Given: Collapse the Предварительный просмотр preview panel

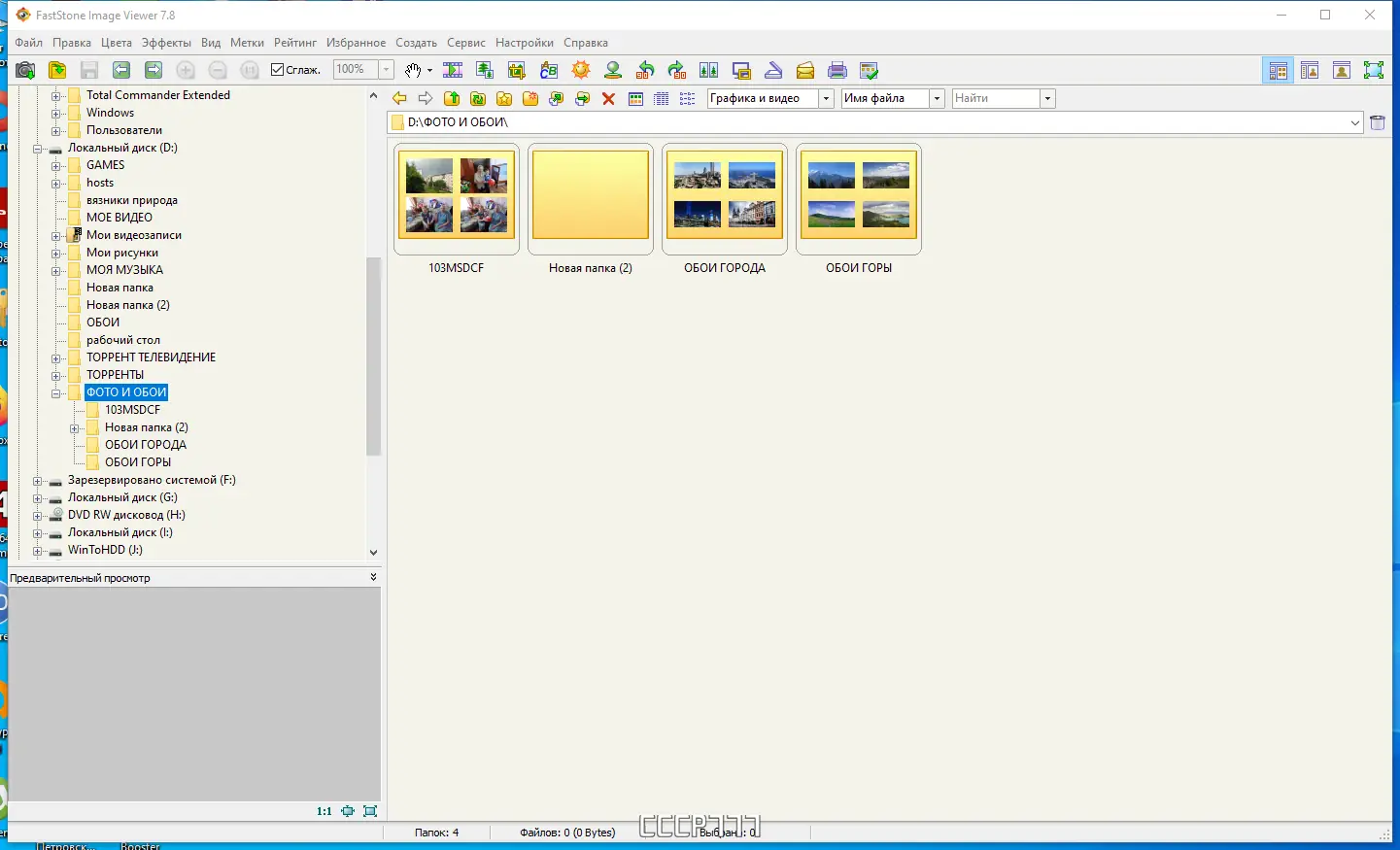Looking at the screenshot, I should pos(373,577).
